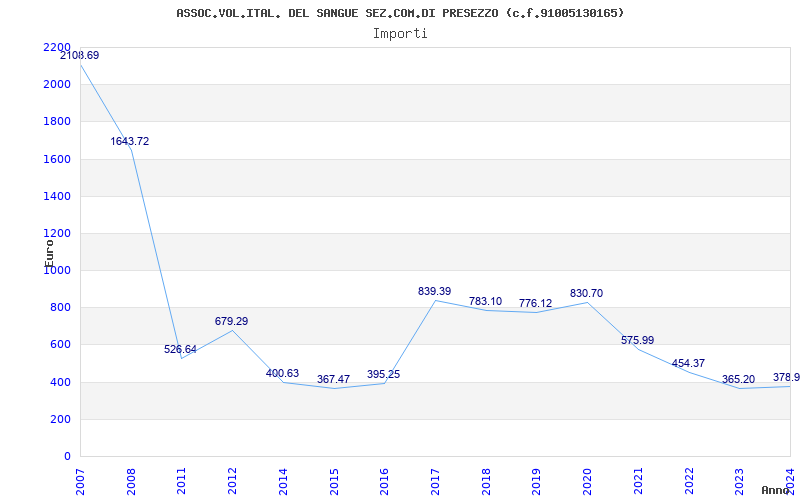Image resolution: width=800 pixels, height=500 pixels.
Task: Select the 783.10 data label
Action: (x=485, y=302)
